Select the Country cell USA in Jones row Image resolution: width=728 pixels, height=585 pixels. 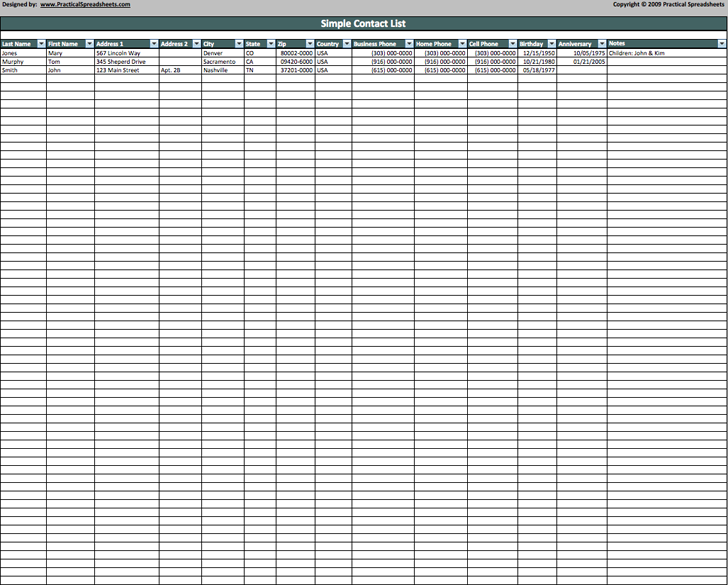tap(333, 53)
